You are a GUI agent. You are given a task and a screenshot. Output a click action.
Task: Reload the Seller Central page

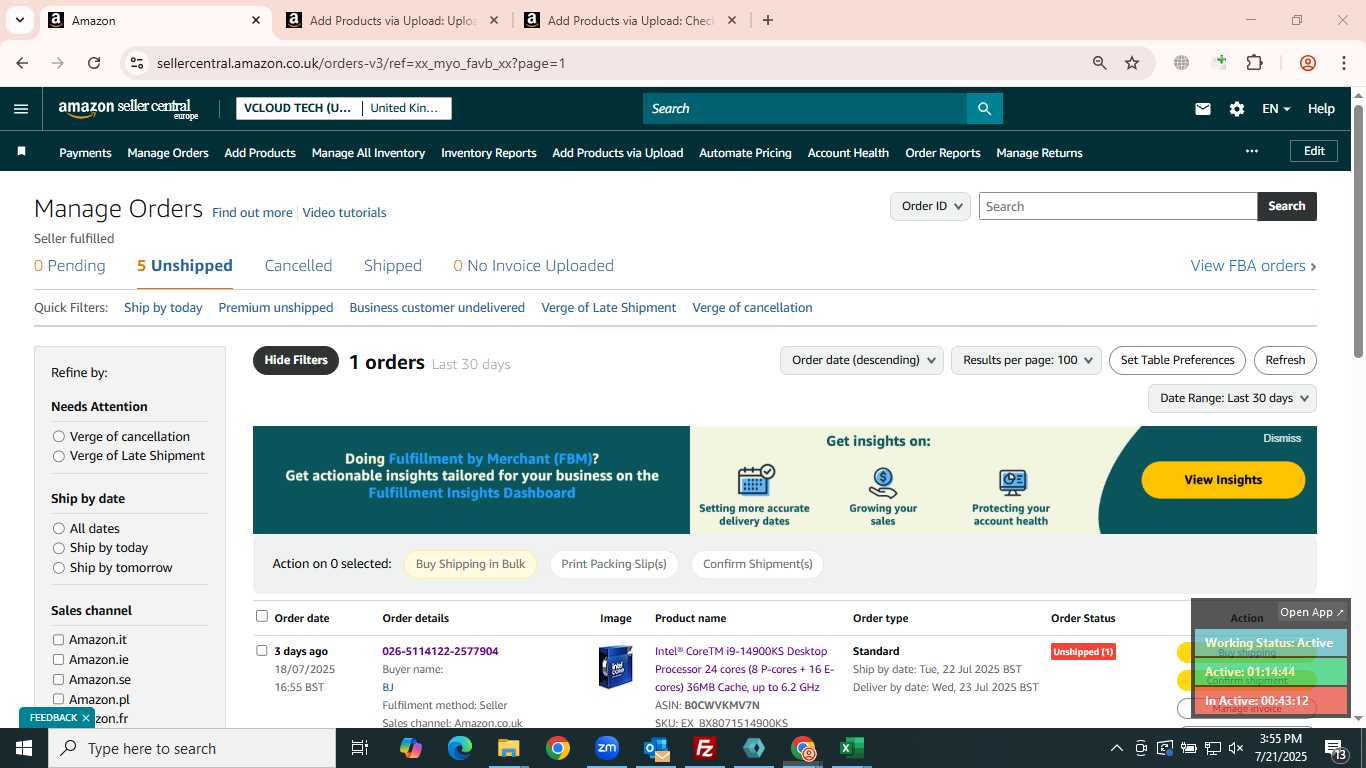tap(94, 63)
